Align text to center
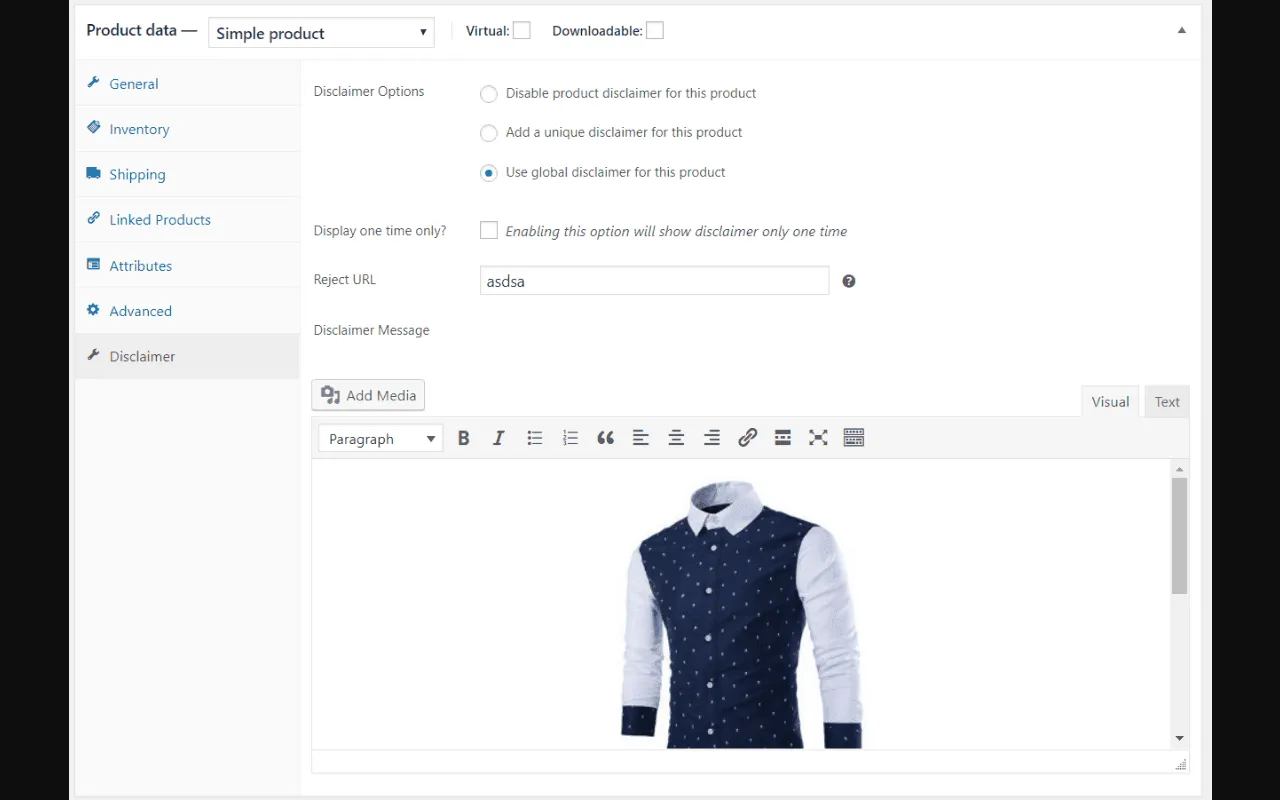 pyautogui.click(x=676, y=437)
